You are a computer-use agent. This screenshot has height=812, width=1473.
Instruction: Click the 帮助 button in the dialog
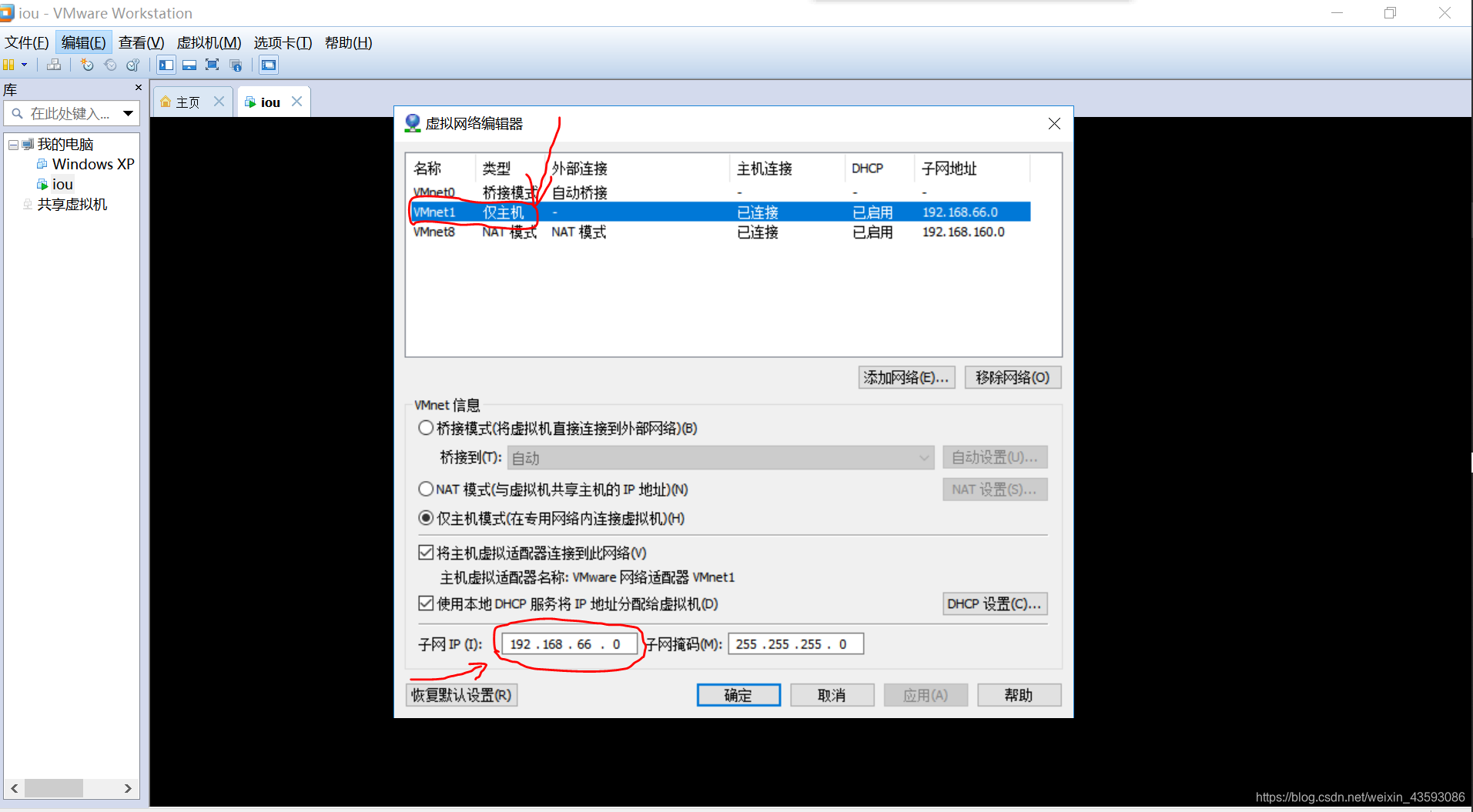point(1019,695)
